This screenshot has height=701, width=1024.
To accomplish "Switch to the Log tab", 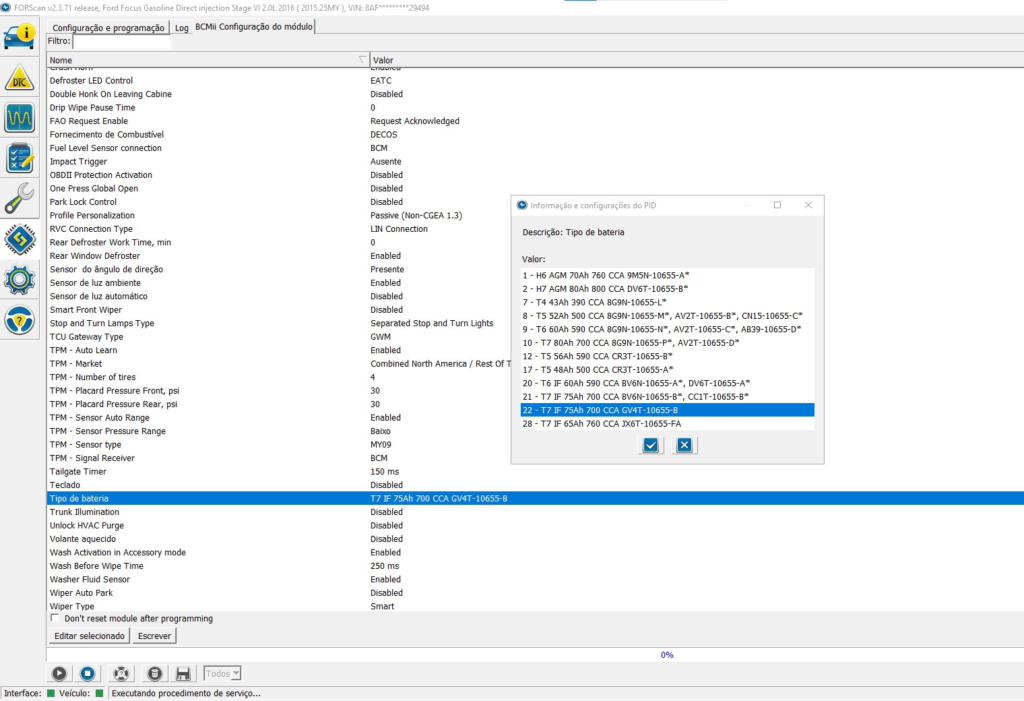I will point(182,27).
